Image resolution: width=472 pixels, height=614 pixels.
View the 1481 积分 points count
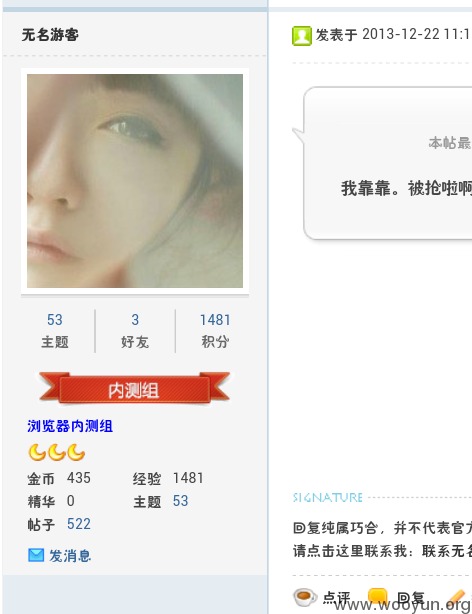(x=215, y=331)
